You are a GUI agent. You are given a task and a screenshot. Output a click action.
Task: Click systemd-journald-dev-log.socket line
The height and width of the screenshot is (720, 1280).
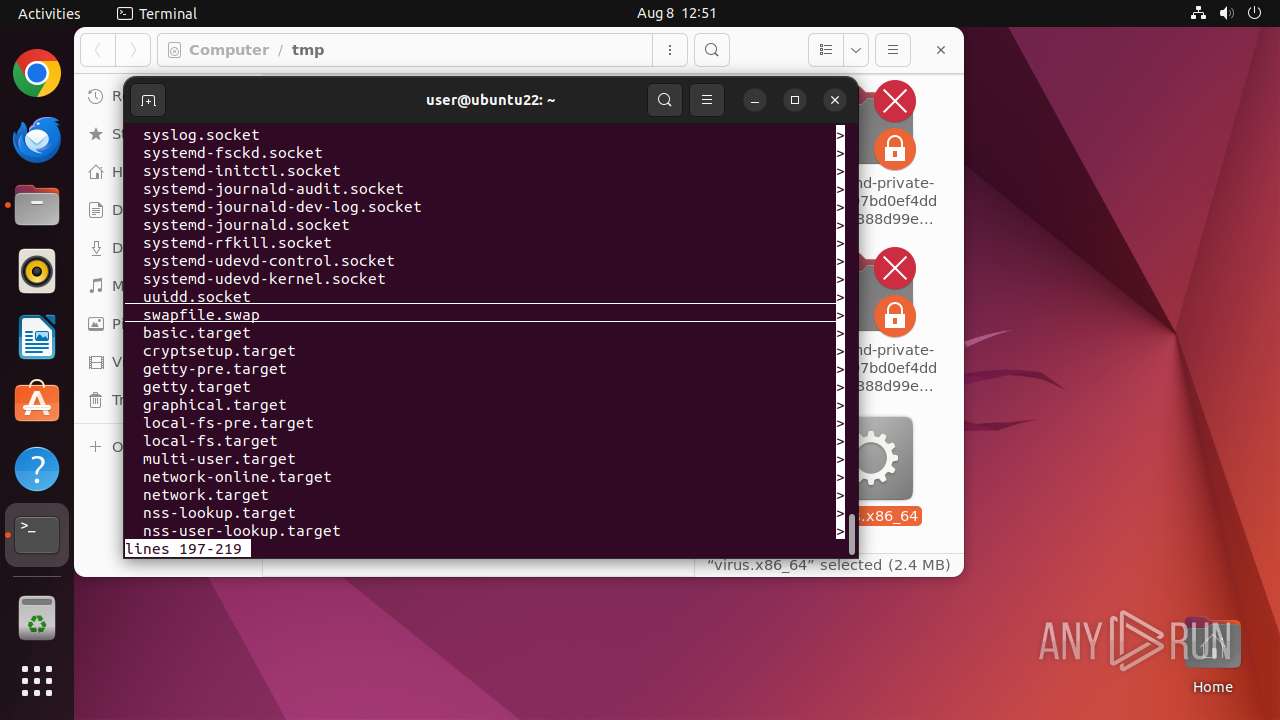(282, 207)
